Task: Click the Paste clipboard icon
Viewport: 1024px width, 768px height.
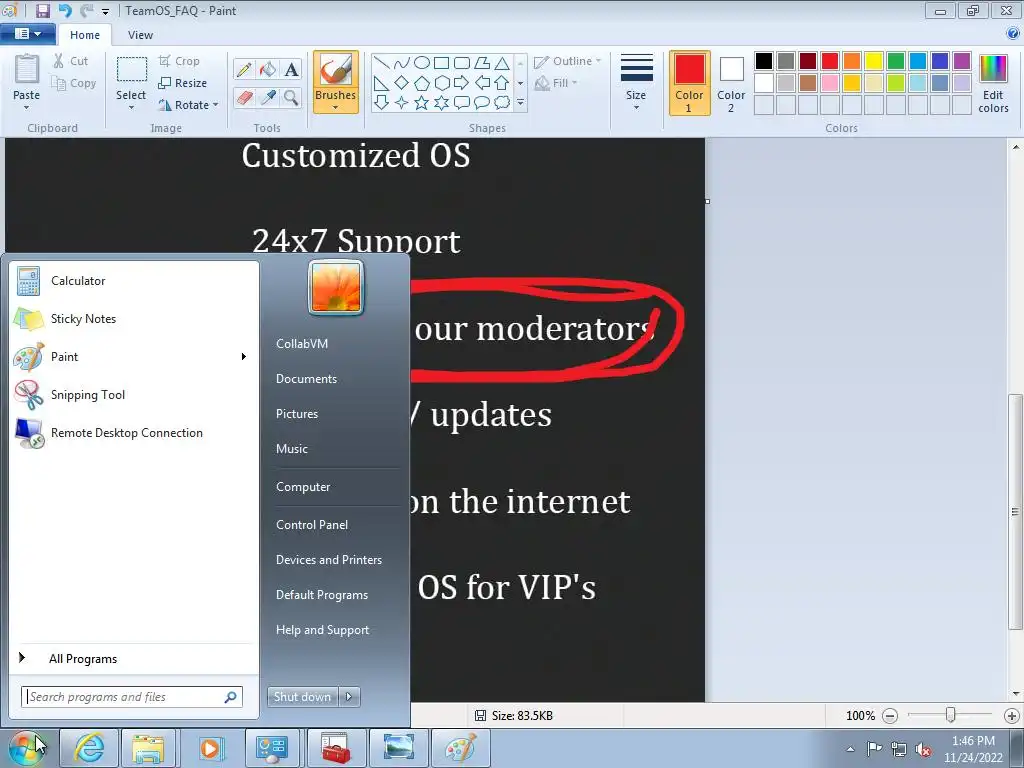Action: point(27,70)
